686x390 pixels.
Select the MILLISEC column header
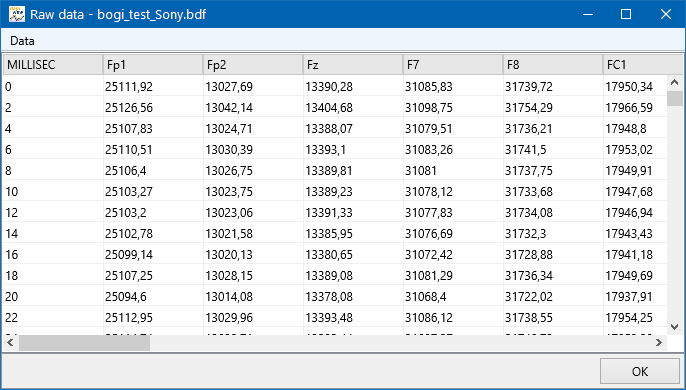click(53, 65)
